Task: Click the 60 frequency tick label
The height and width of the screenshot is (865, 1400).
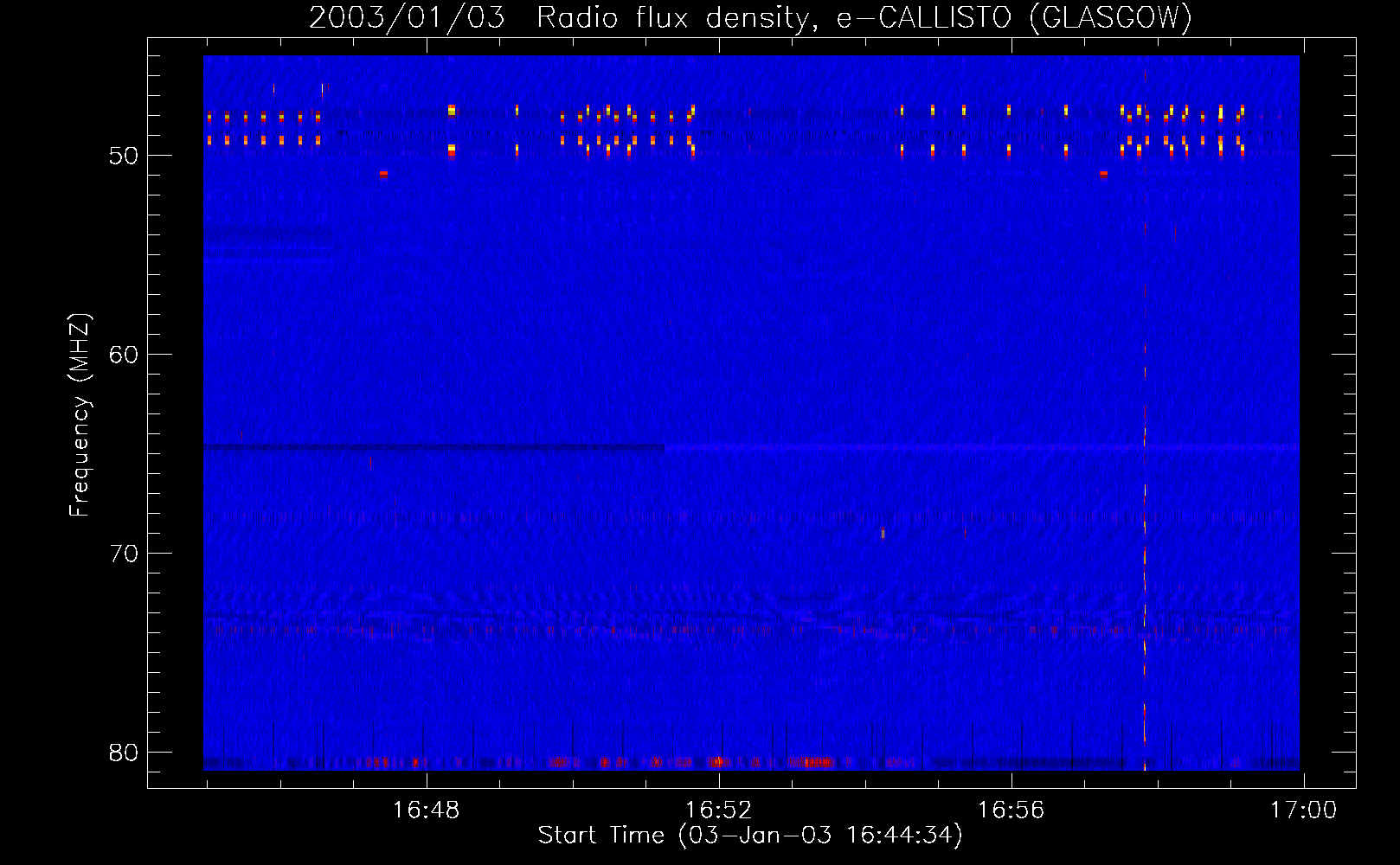Action: [124, 355]
